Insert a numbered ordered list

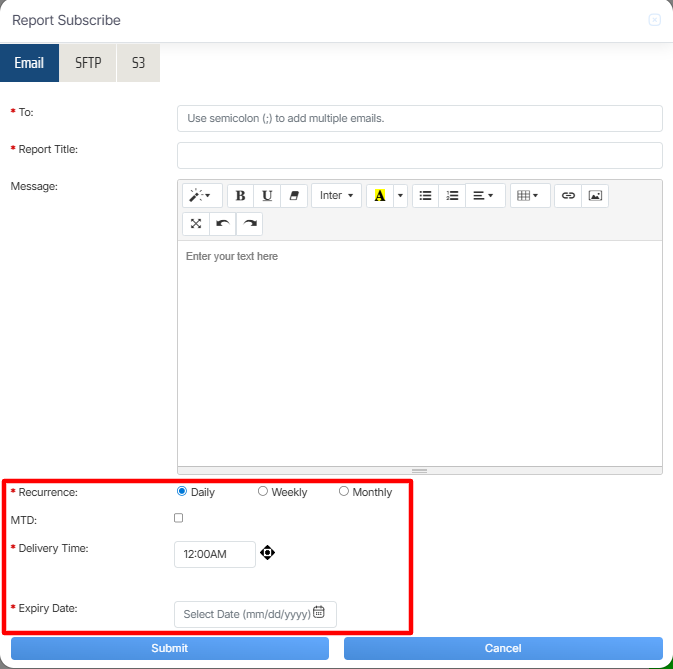pos(452,196)
